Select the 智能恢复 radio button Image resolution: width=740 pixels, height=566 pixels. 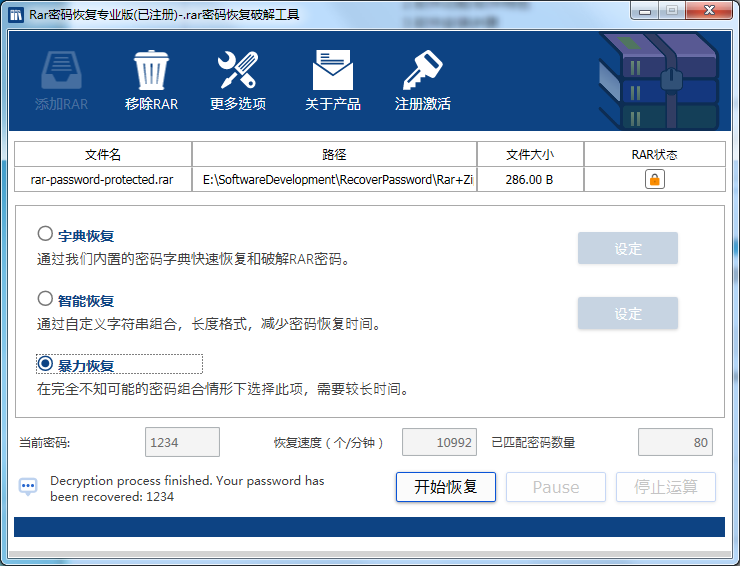click(45, 298)
